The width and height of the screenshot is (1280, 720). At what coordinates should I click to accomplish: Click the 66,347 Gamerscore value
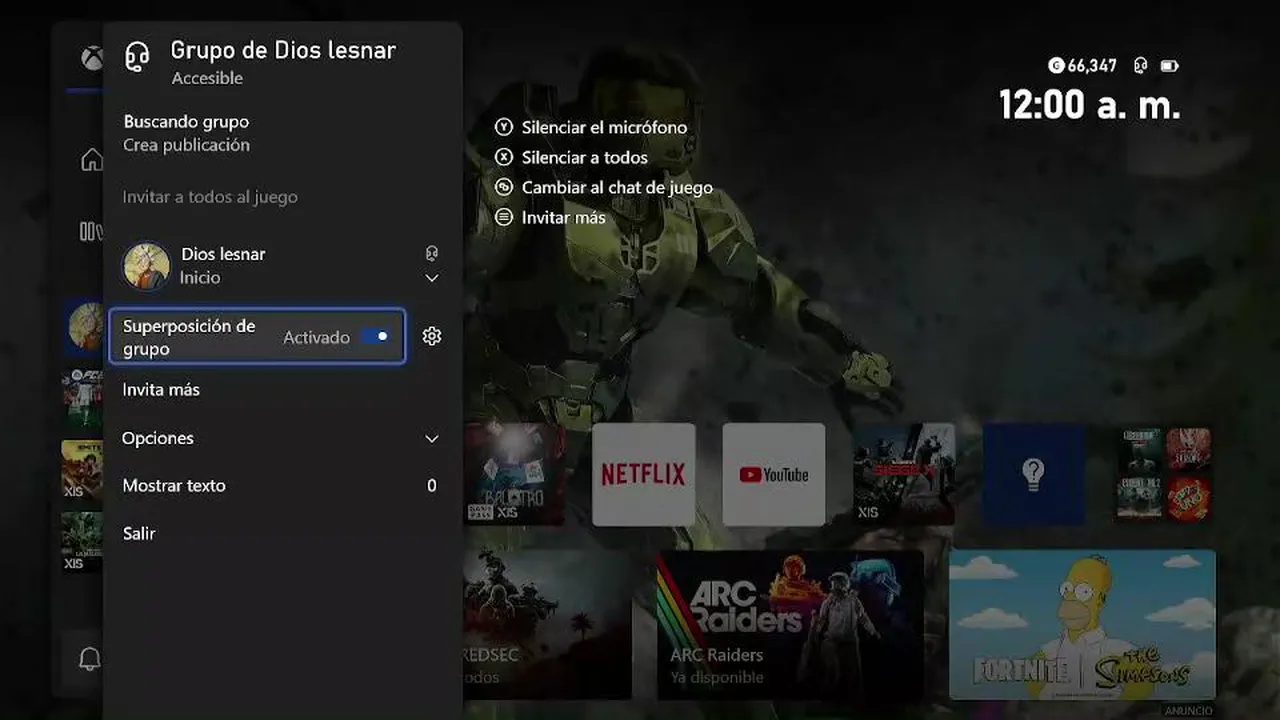[x=1092, y=66]
